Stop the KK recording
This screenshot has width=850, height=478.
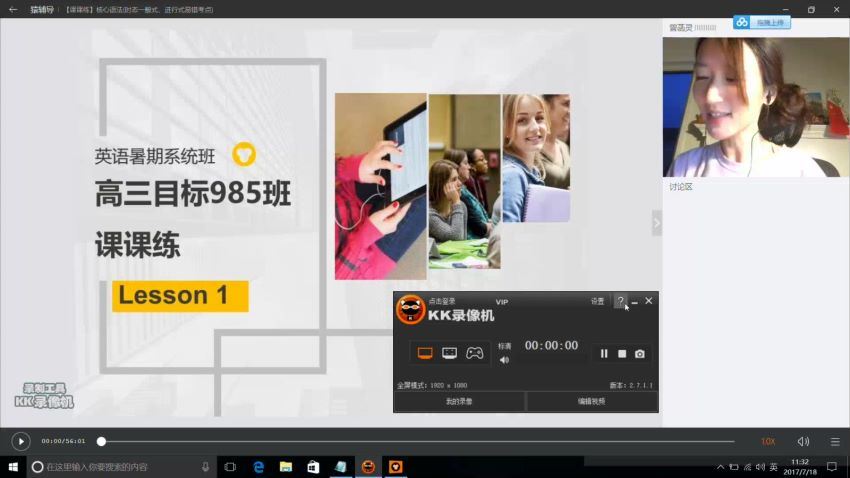[x=622, y=353]
